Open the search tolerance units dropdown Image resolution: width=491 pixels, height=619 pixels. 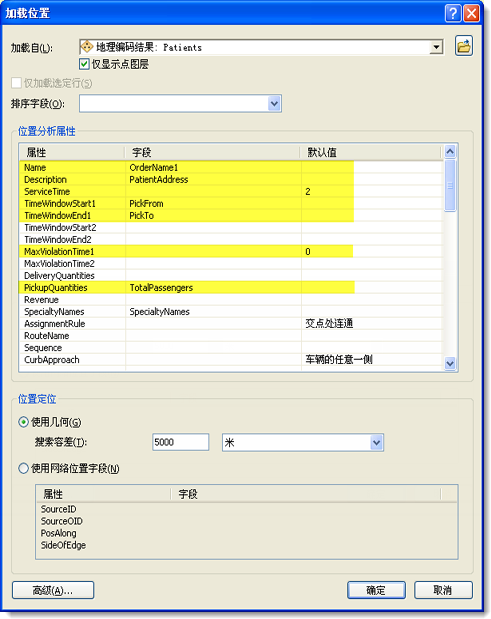[x=377, y=443]
